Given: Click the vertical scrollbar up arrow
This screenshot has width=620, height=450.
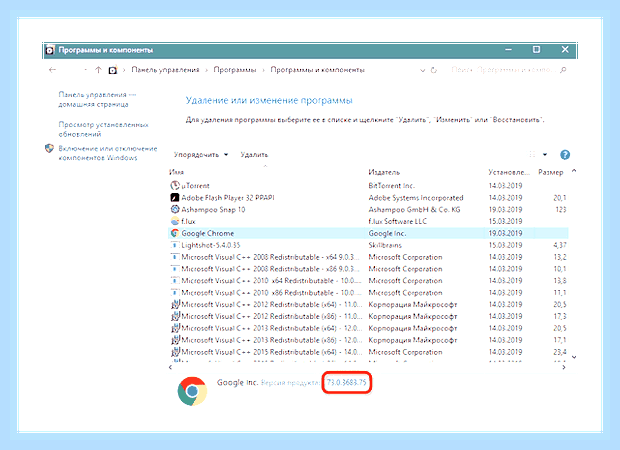Looking at the screenshot, I should pyautogui.click(x=574, y=171).
